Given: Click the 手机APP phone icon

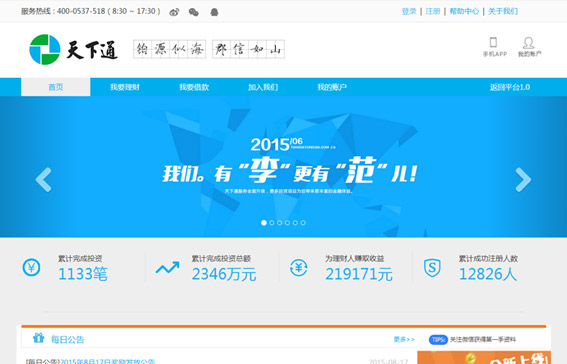Looking at the screenshot, I should (x=493, y=42).
